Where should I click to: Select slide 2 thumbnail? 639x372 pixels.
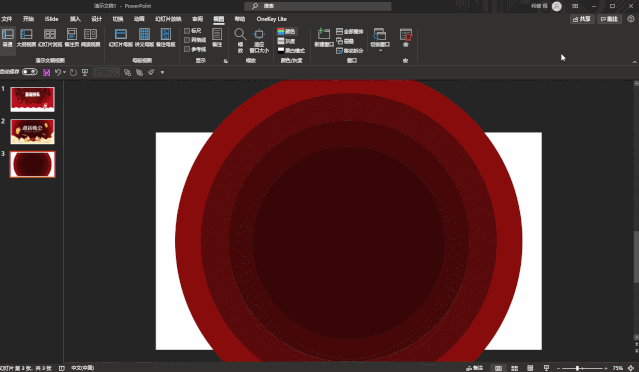[32, 132]
